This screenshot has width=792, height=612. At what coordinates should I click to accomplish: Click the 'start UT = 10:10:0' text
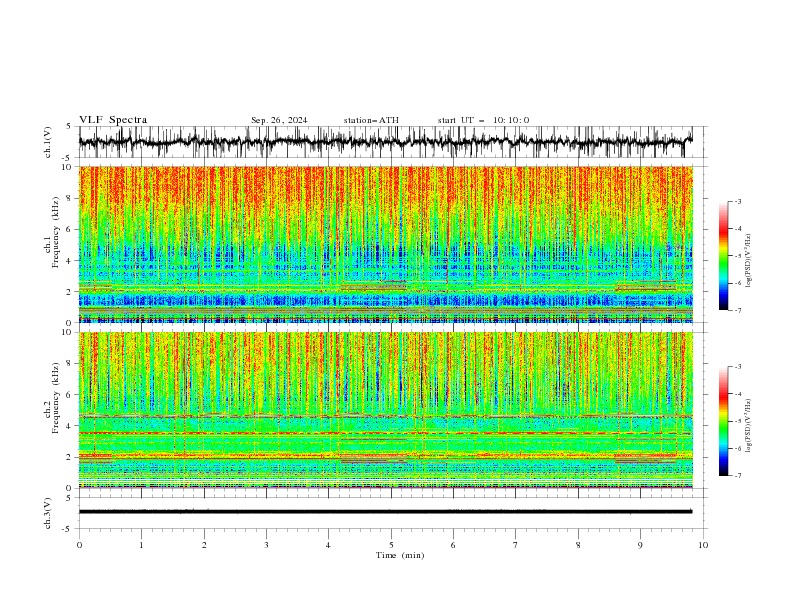(483, 120)
